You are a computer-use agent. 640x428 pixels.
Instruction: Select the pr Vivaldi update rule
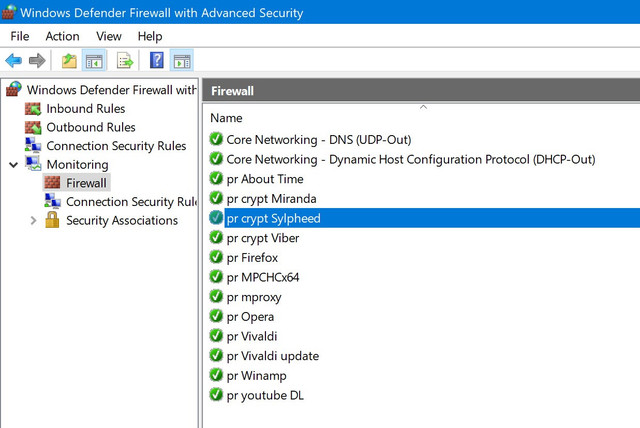click(273, 356)
